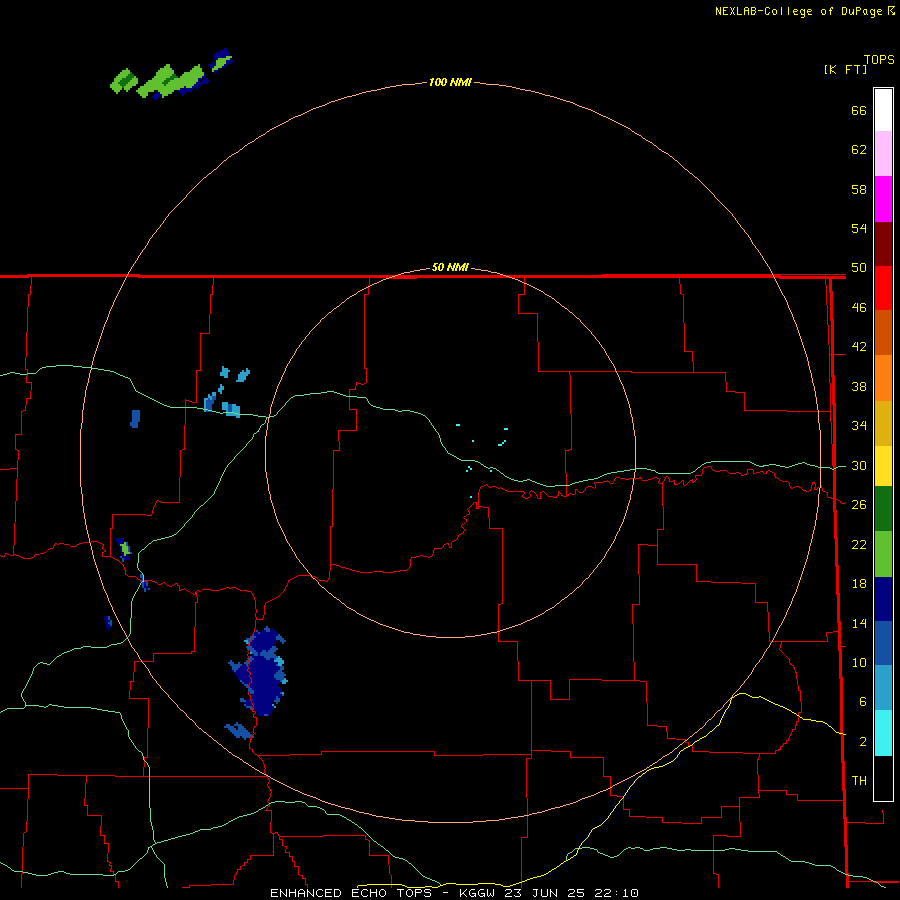Click the 6 legend value
This screenshot has width=900, height=900.
862,702
